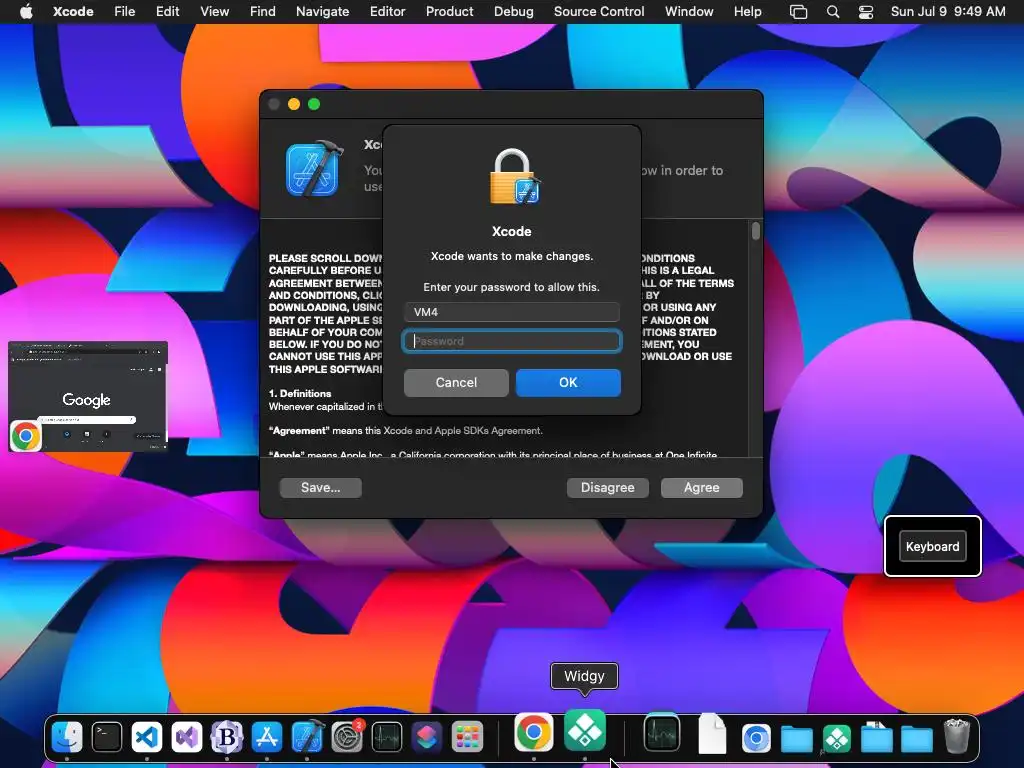This screenshot has height=768, width=1024.
Task: Open Visual Studio Code in the dock
Action: pos(147,737)
